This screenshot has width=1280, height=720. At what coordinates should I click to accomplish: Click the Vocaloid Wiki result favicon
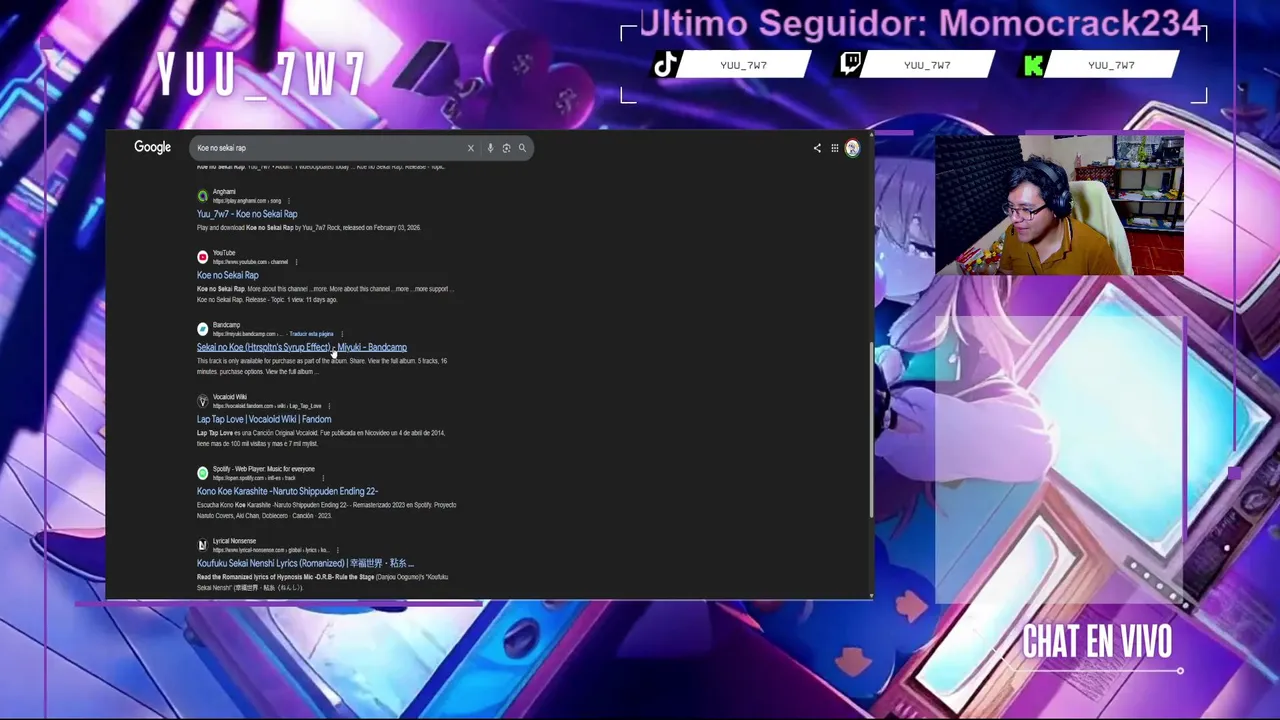click(x=203, y=401)
